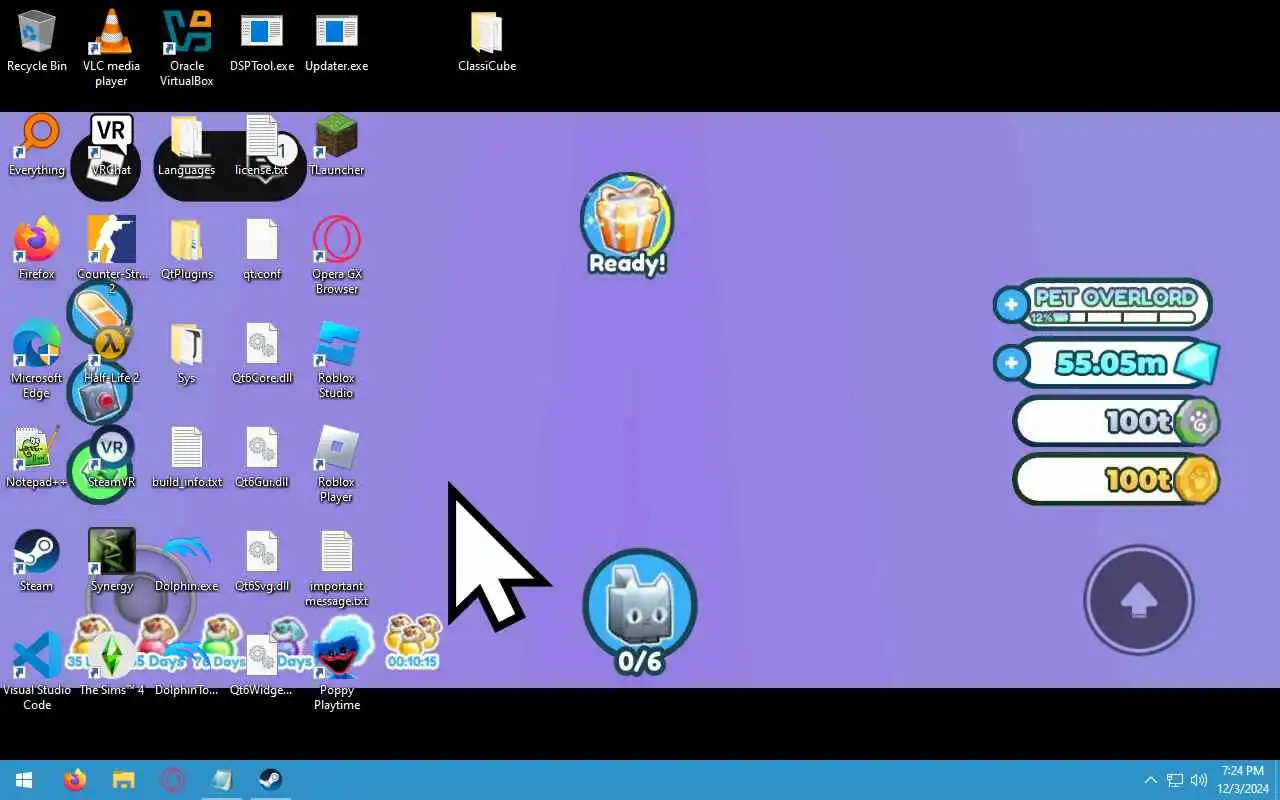The height and width of the screenshot is (800, 1280).
Task: Tap the round up-arrow jump button
Action: point(1139,600)
